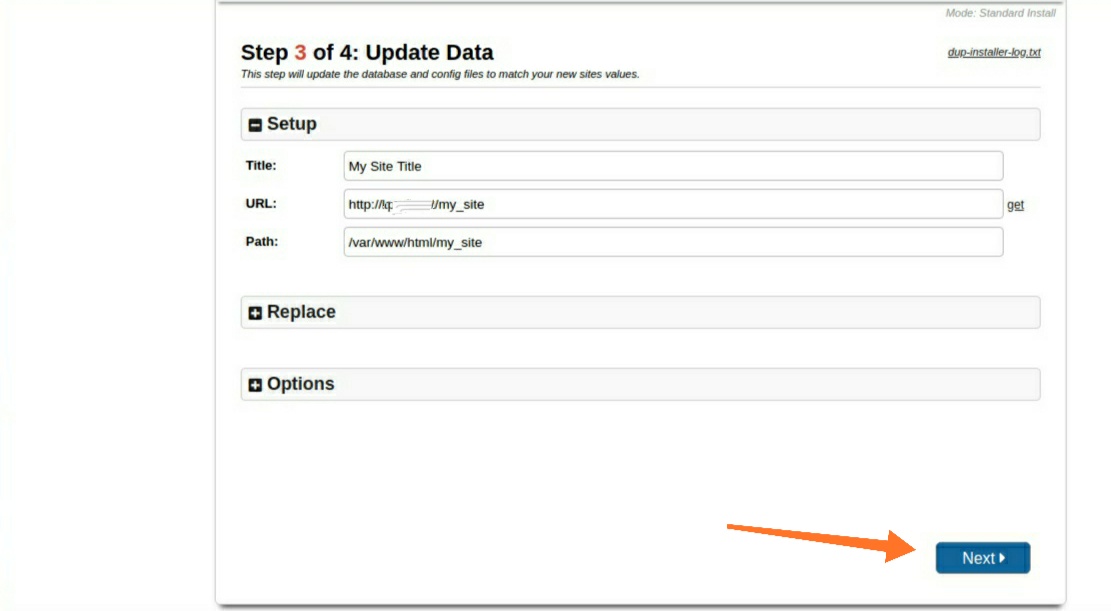The width and height of the screenshot is (1111, 611).
Task: Click the 'Step 3 of 4: Update Data' heading
Action: click(x=367, y=53)
